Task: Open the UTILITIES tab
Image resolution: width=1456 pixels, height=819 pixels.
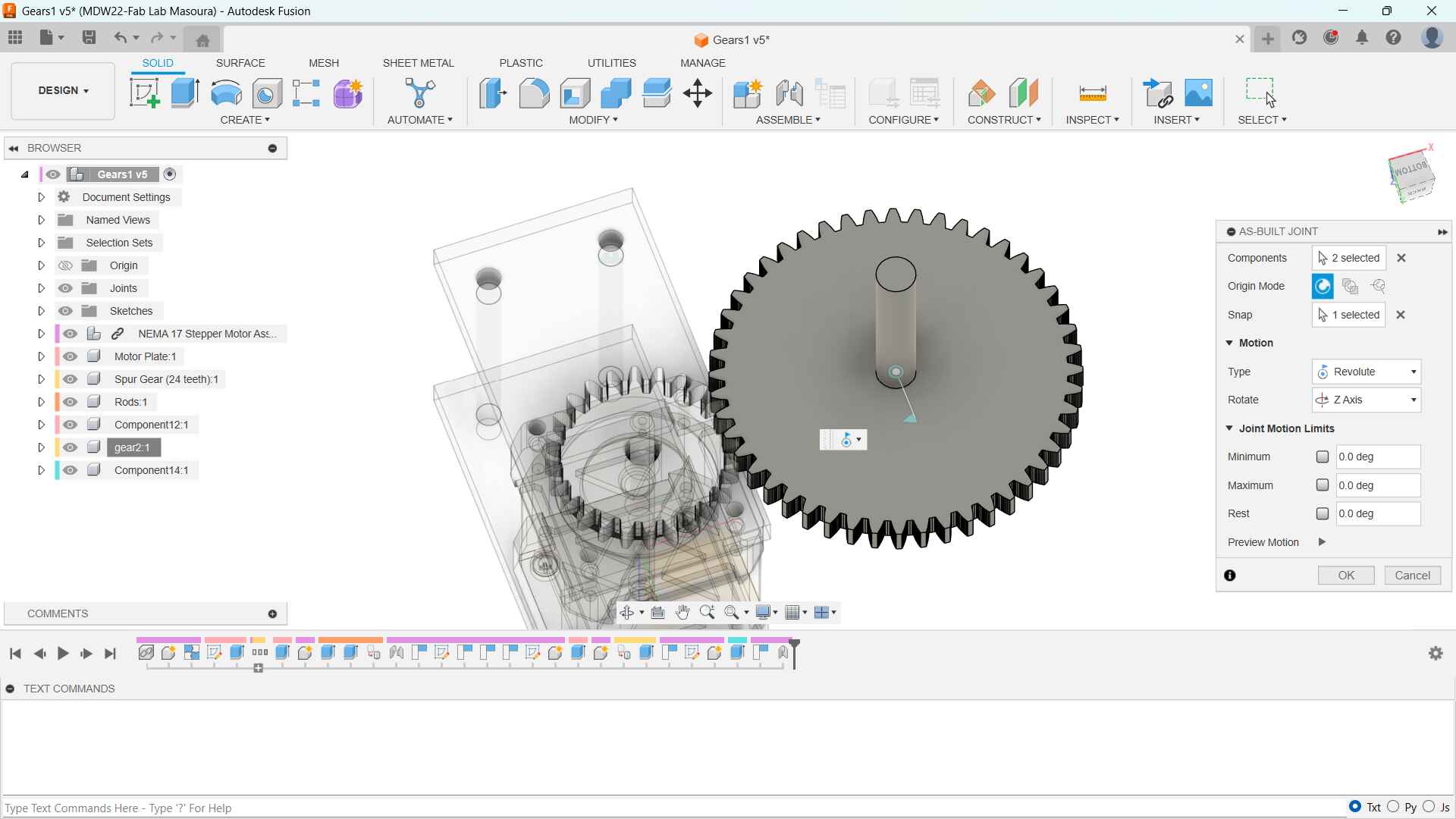Action: tap(612, 63)
